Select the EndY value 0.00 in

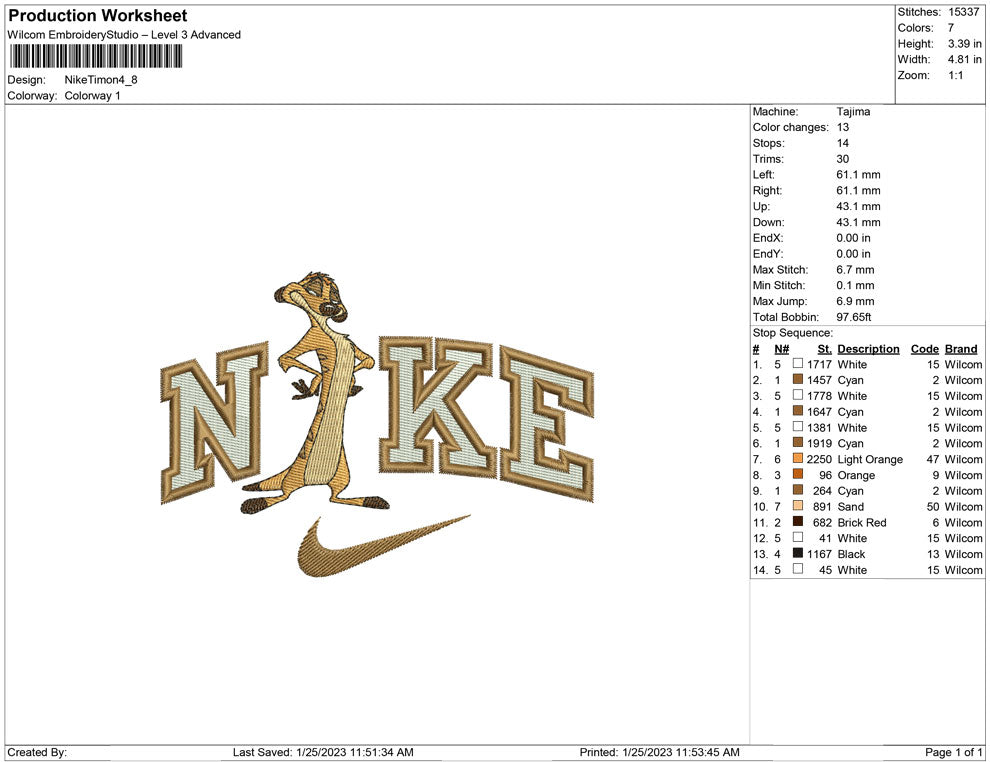[854, 254]
